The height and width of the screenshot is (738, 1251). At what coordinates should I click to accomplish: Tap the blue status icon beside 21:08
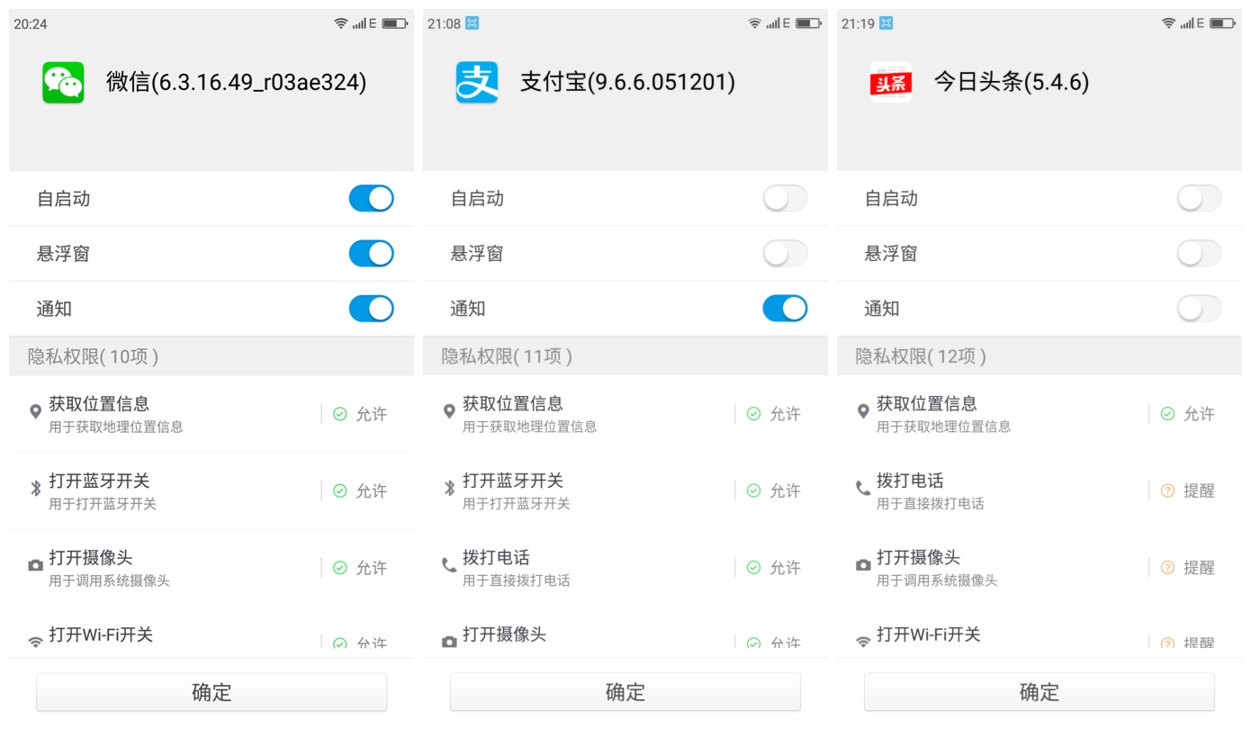click(473, 23)
